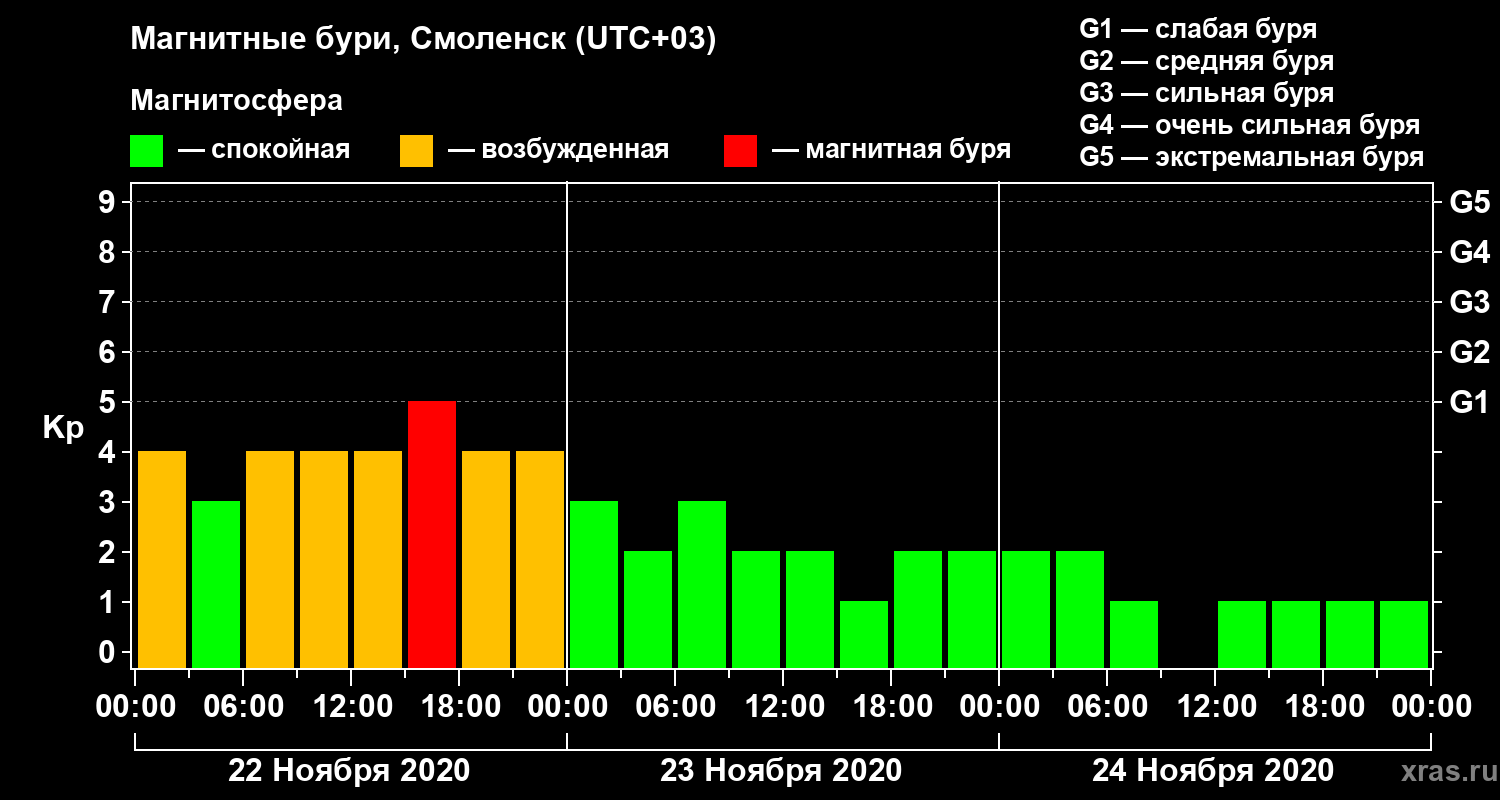Click the 'G5' label on the right axis
Screen dimensions: 1500x800
click(1469, 202)
